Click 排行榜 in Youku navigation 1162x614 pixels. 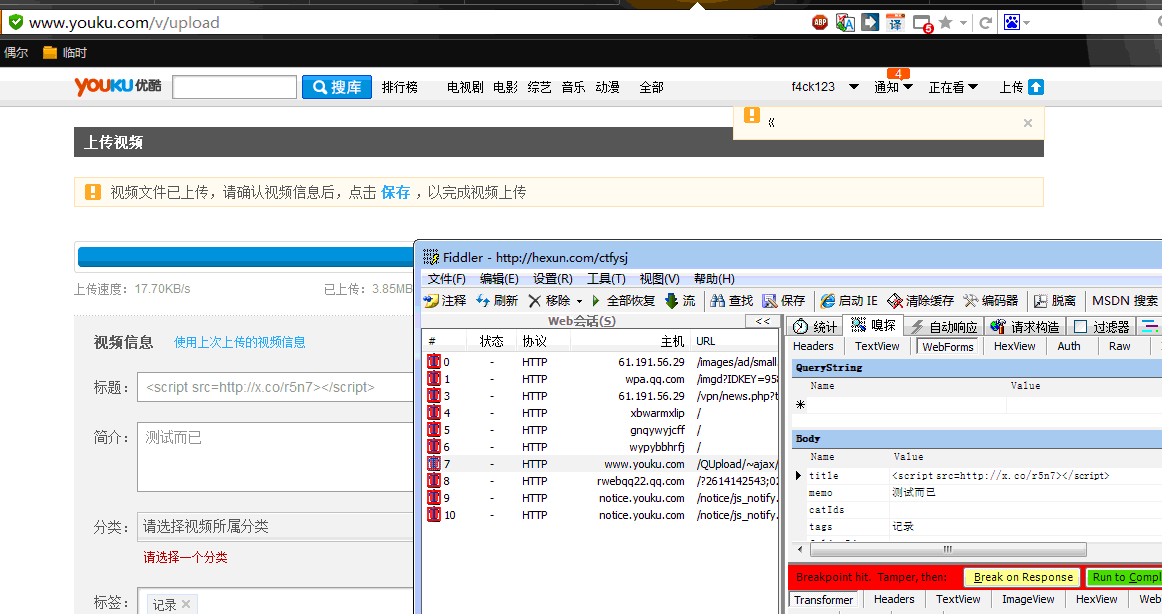click(x=399, y=87)
